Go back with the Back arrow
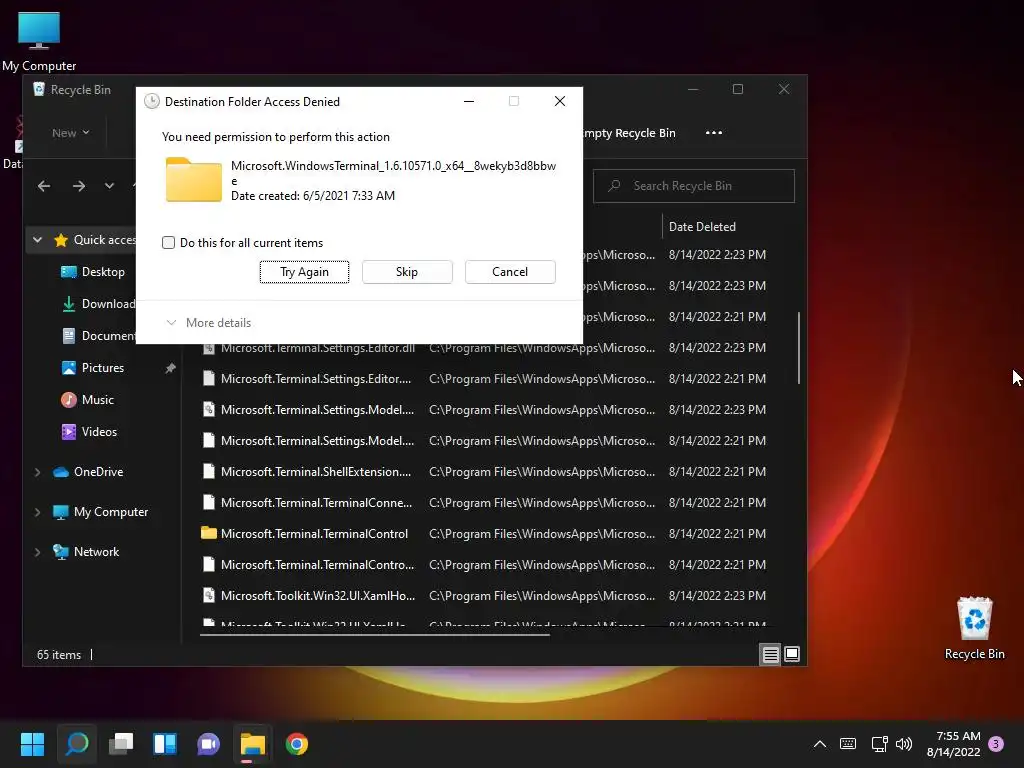Viewport: 1024px width, 768px height. 44,186
